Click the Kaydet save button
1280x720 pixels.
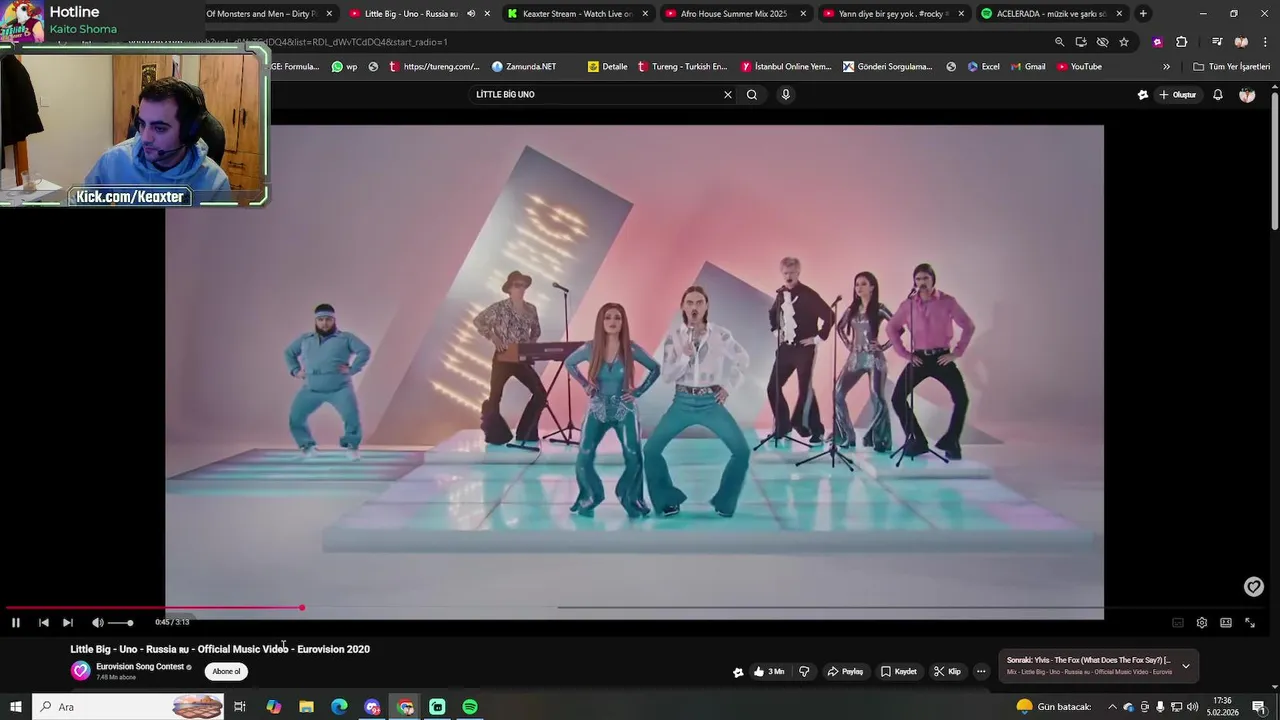click(898, 672)
